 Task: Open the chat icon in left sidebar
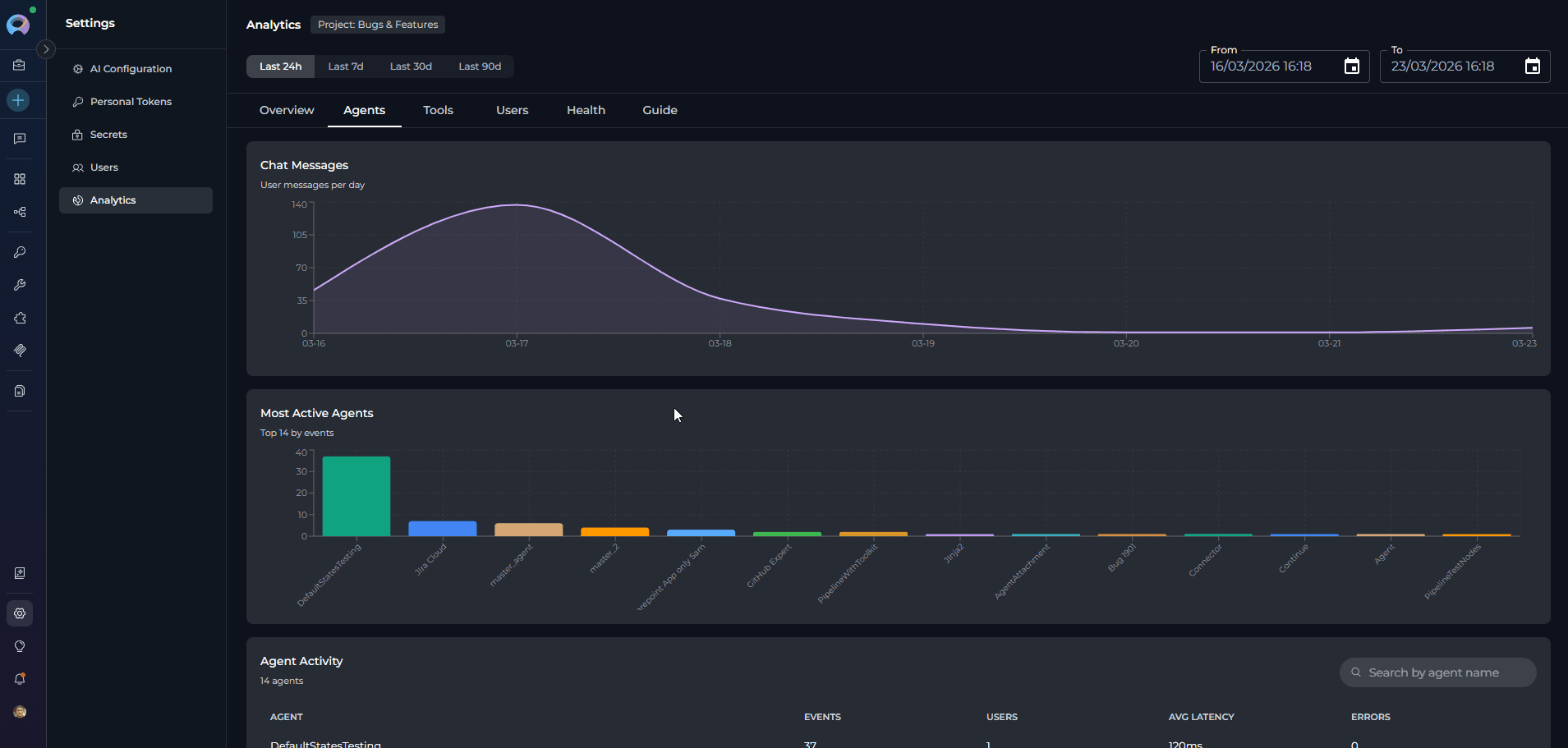(20, 139)
